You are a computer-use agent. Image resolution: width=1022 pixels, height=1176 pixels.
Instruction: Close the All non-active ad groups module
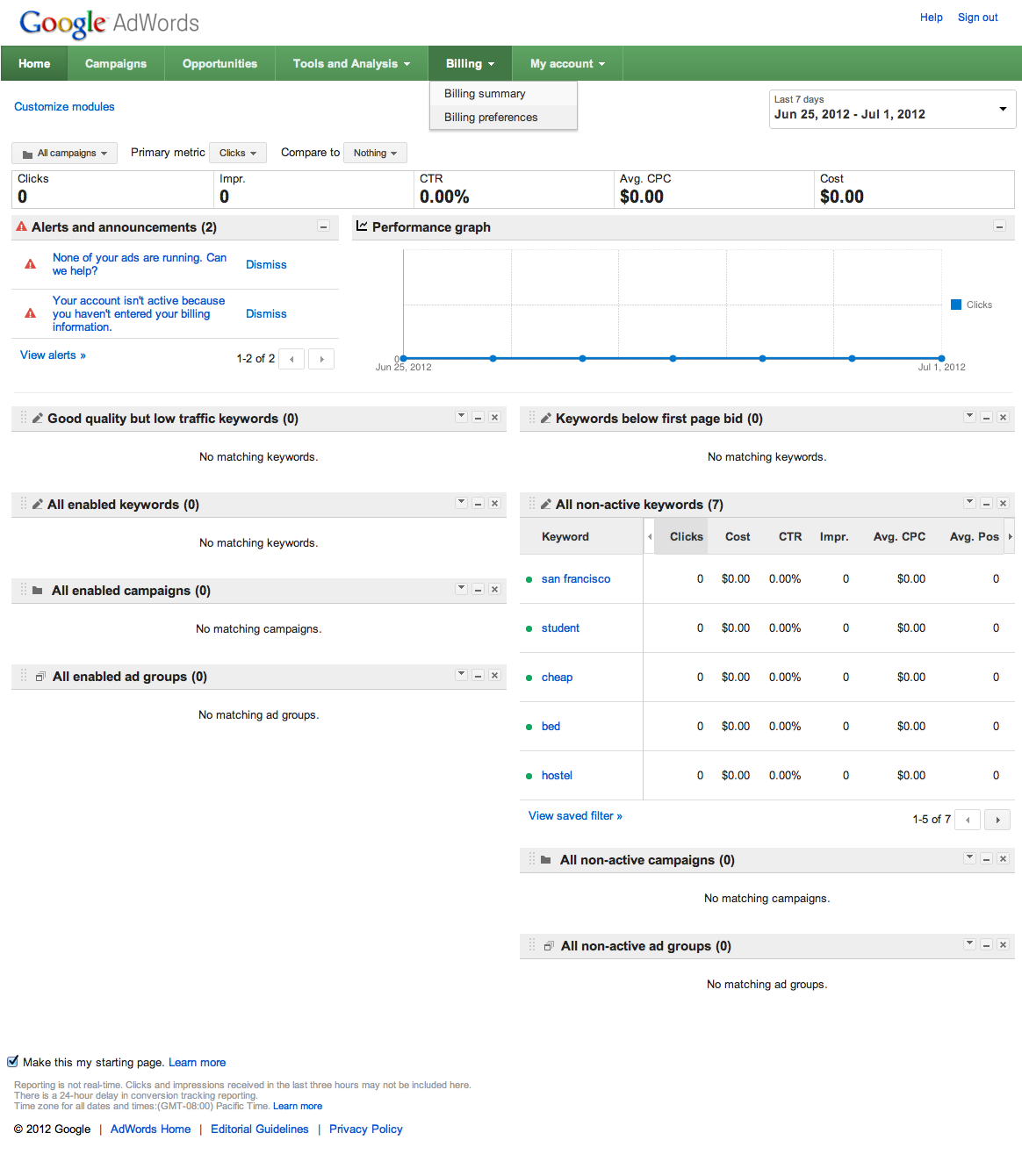[1004, 945]
